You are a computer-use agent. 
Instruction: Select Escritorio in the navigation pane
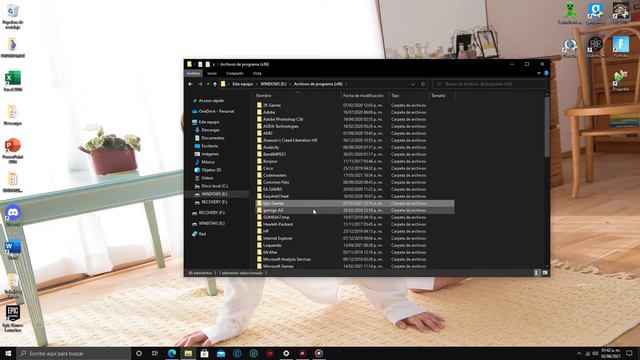(210, 146)
